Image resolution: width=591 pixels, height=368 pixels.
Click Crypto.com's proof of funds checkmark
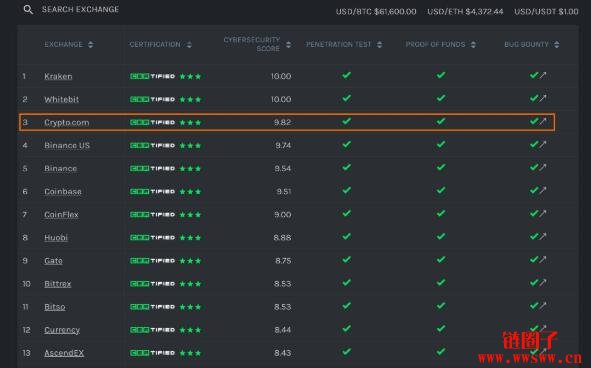click(x=441, y=121)
